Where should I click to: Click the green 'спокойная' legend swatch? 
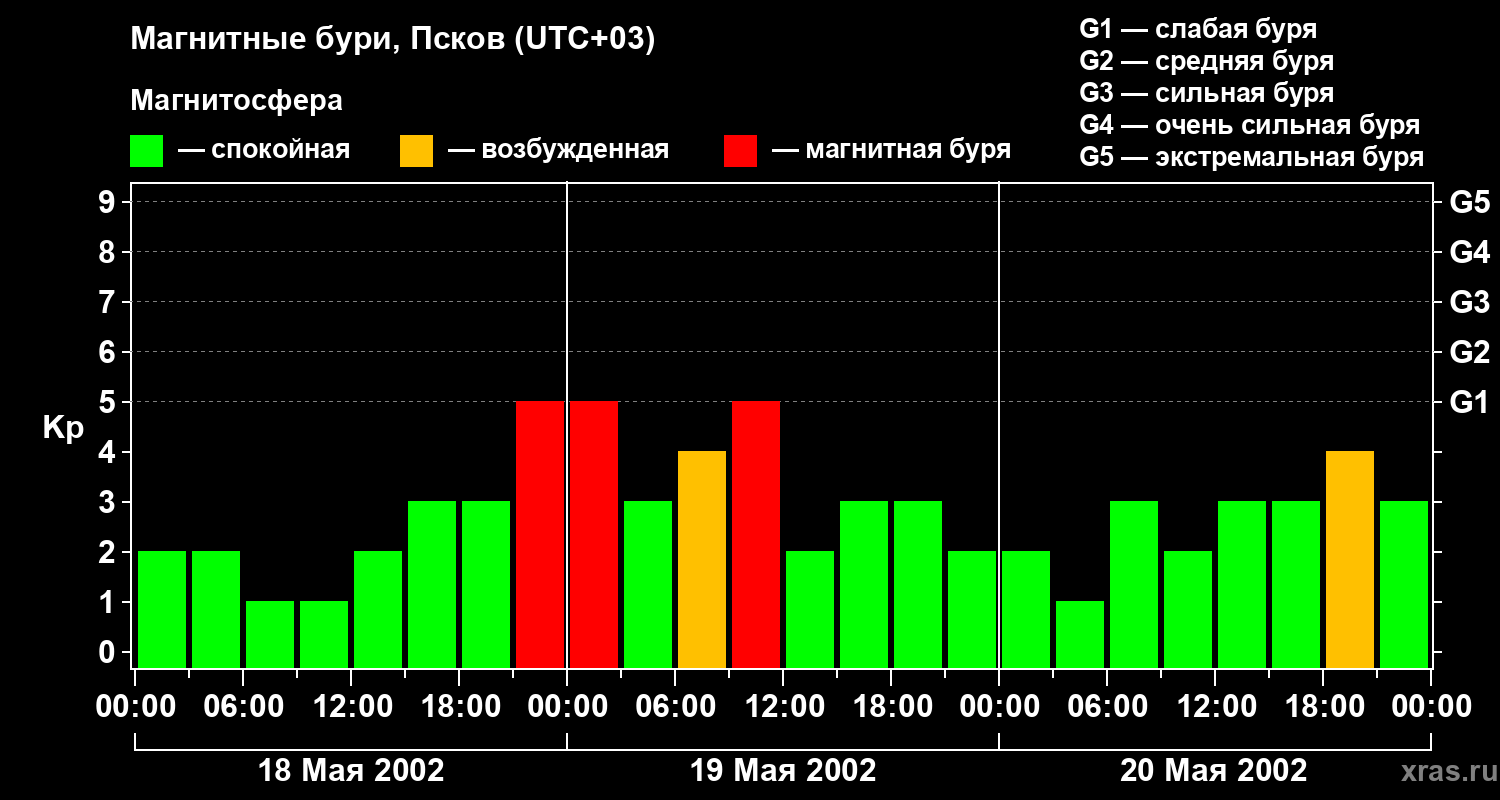coord(146,151)
